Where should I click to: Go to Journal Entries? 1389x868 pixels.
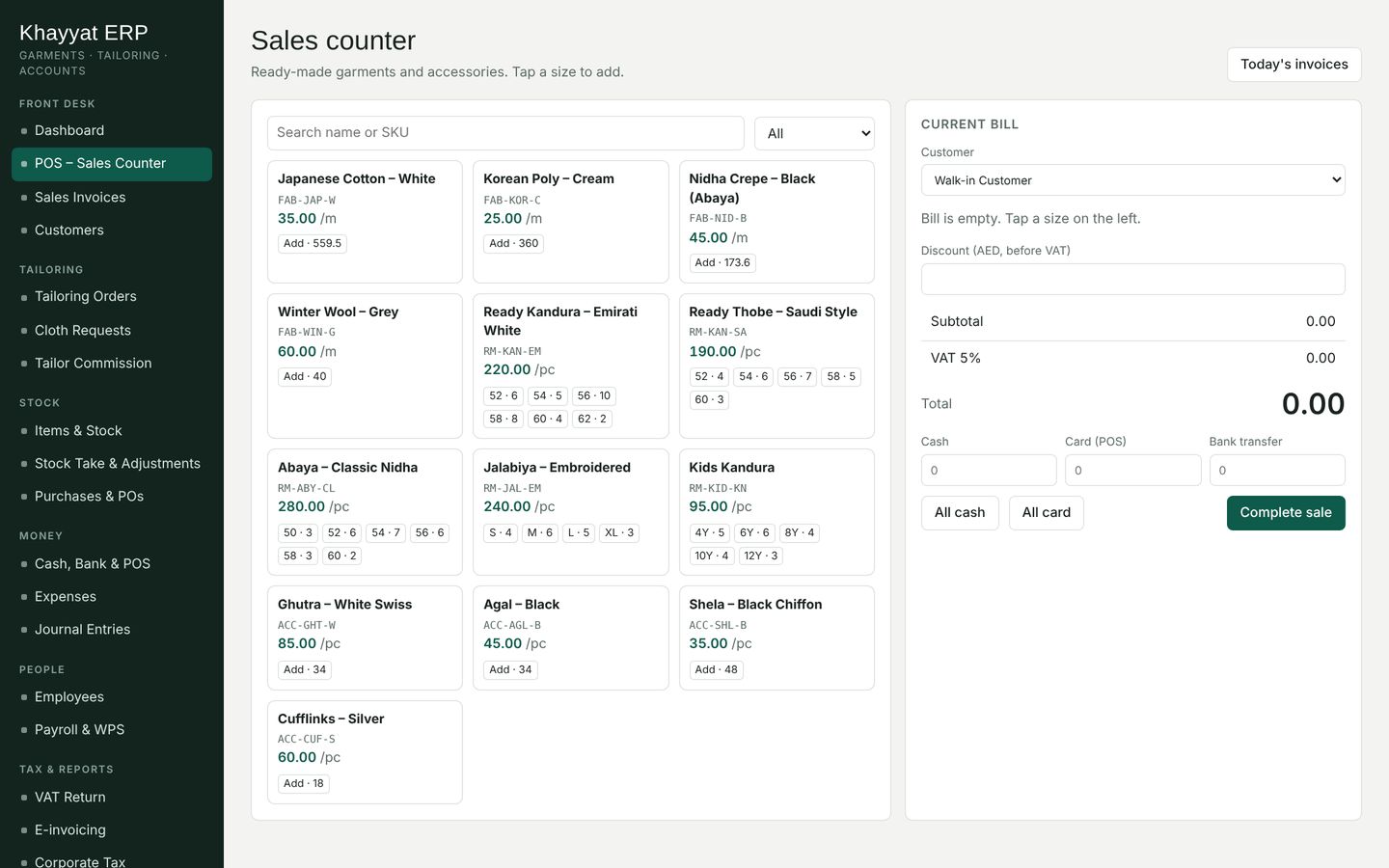112,629
